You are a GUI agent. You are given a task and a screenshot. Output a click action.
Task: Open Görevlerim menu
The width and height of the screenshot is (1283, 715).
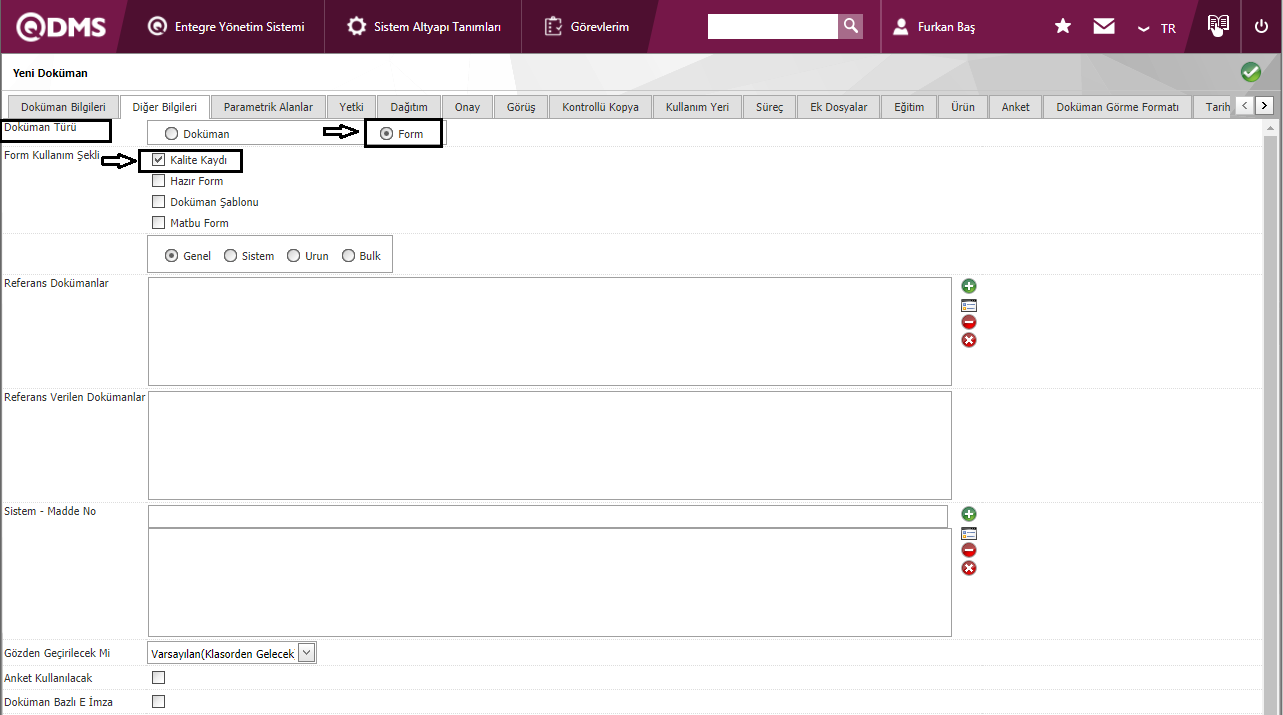pos(587,27)
